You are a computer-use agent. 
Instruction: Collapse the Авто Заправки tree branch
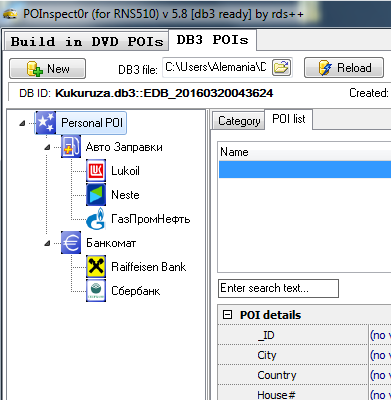47,147
